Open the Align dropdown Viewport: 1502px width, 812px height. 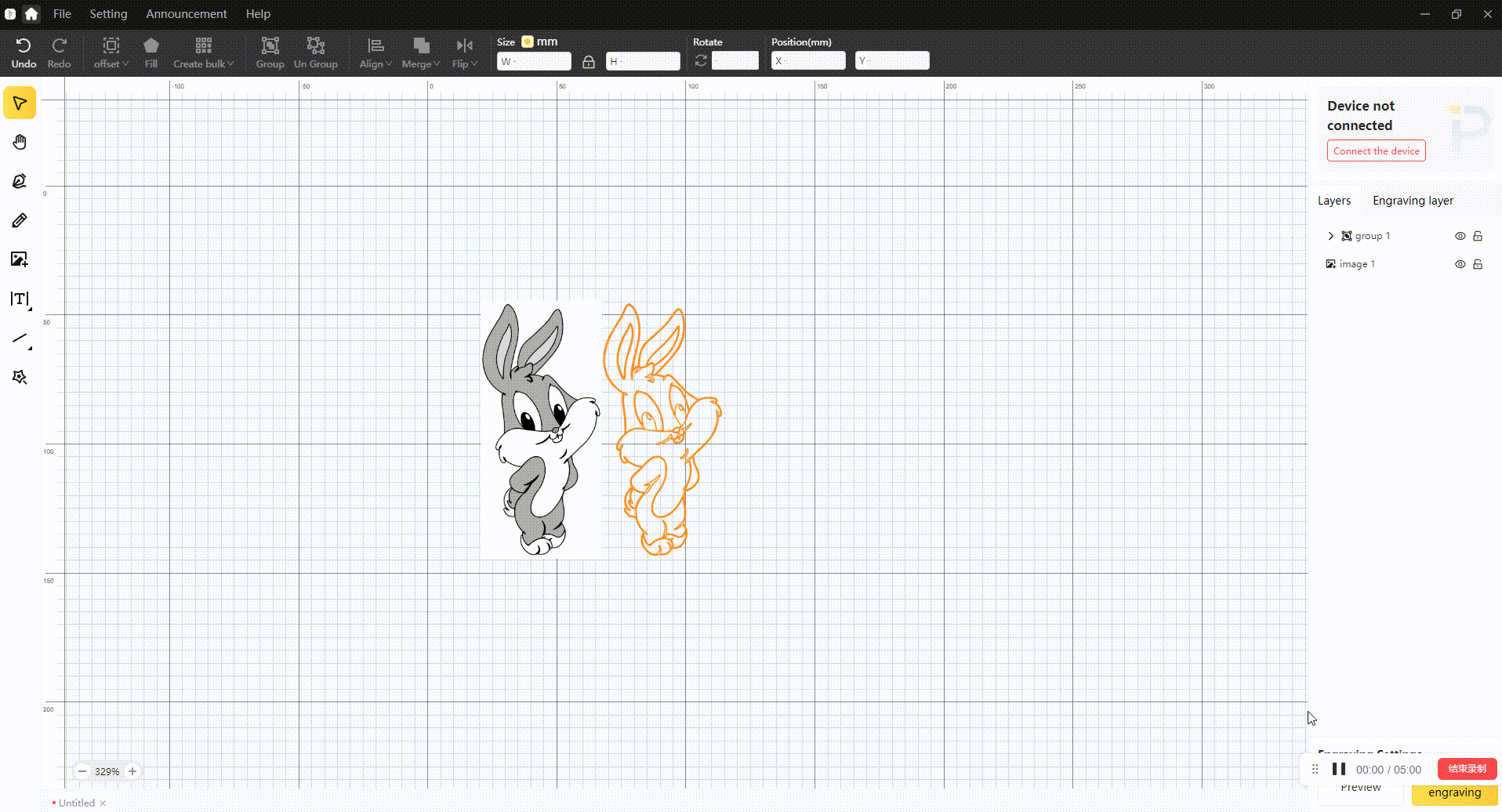click(375, 53)
